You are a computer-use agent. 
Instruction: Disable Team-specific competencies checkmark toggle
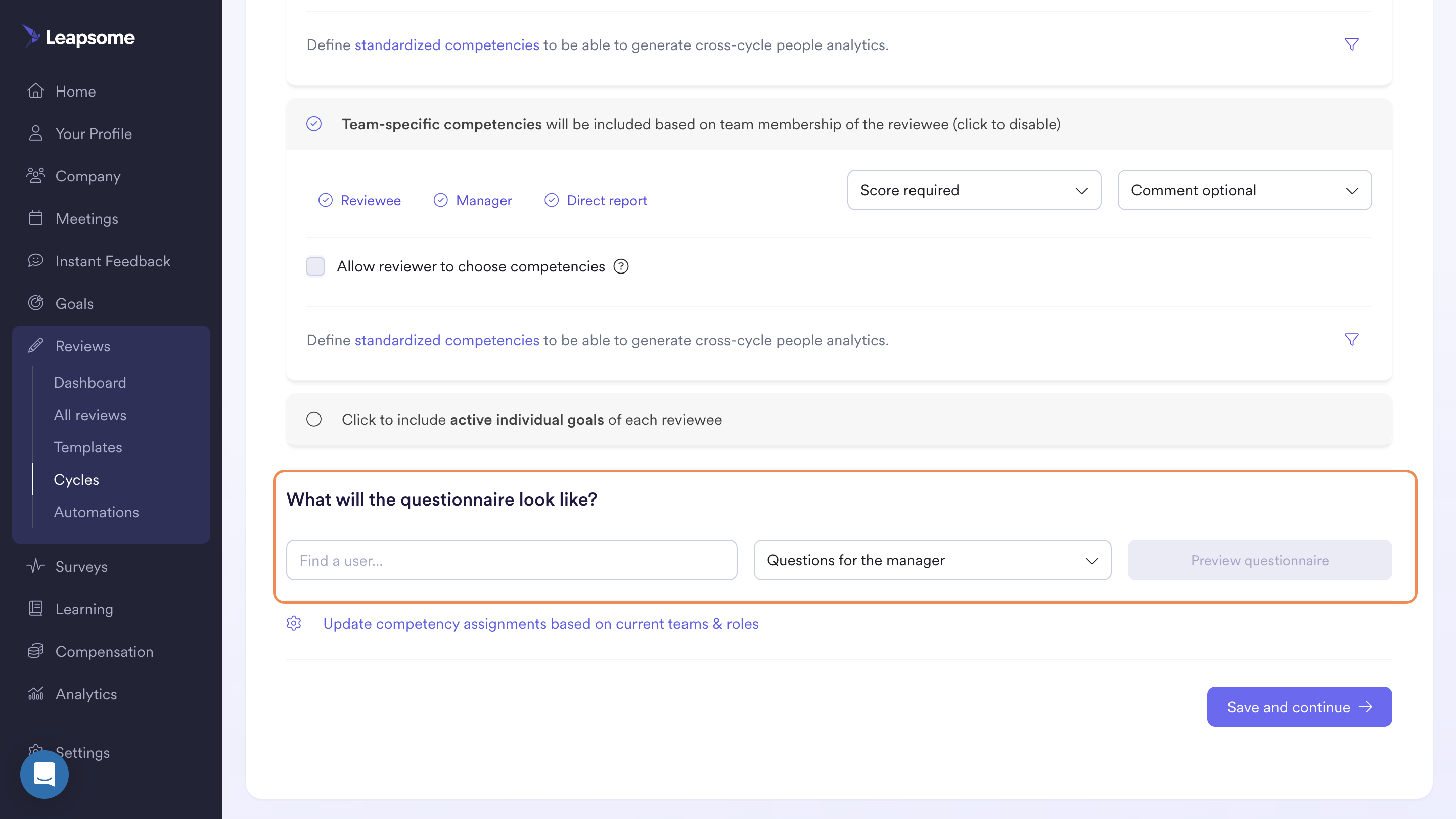pyautogui.click(x=314, y=124)
